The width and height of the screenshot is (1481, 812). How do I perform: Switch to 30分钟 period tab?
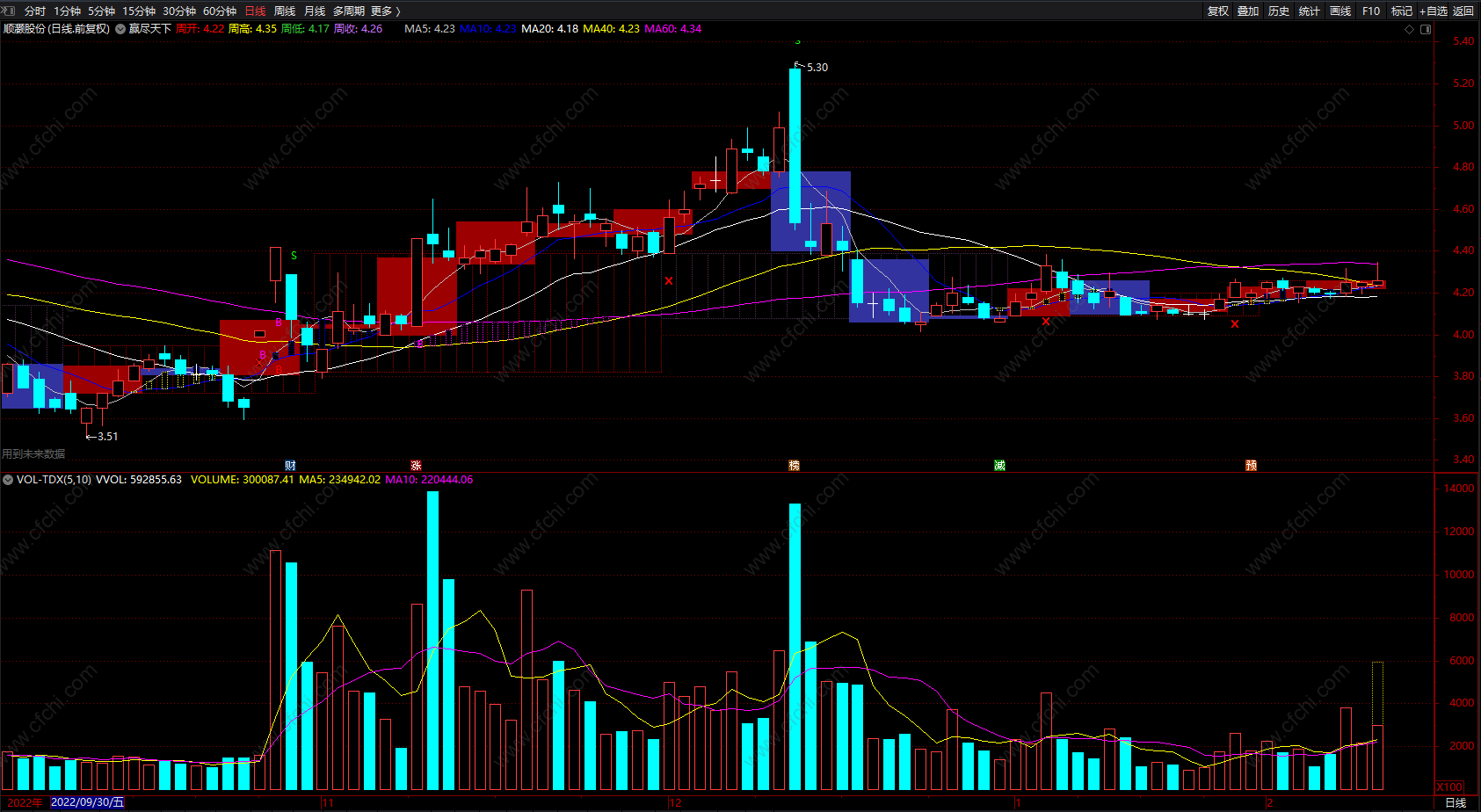click(179, 11)
